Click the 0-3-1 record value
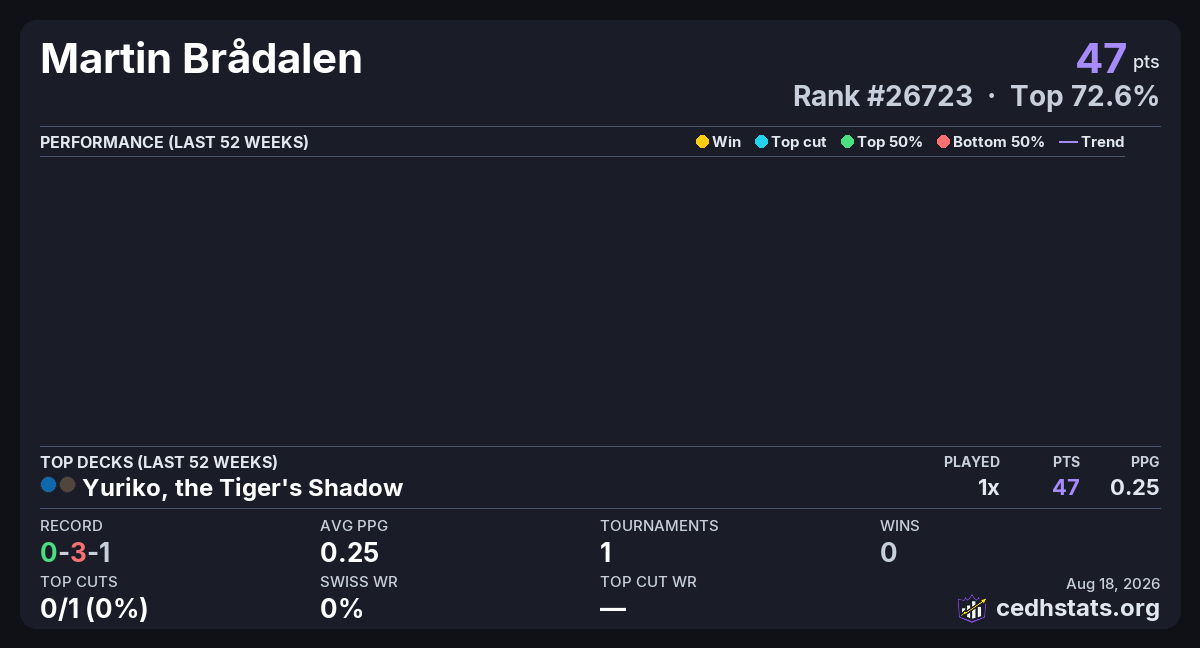 click(x=75, y=552)
